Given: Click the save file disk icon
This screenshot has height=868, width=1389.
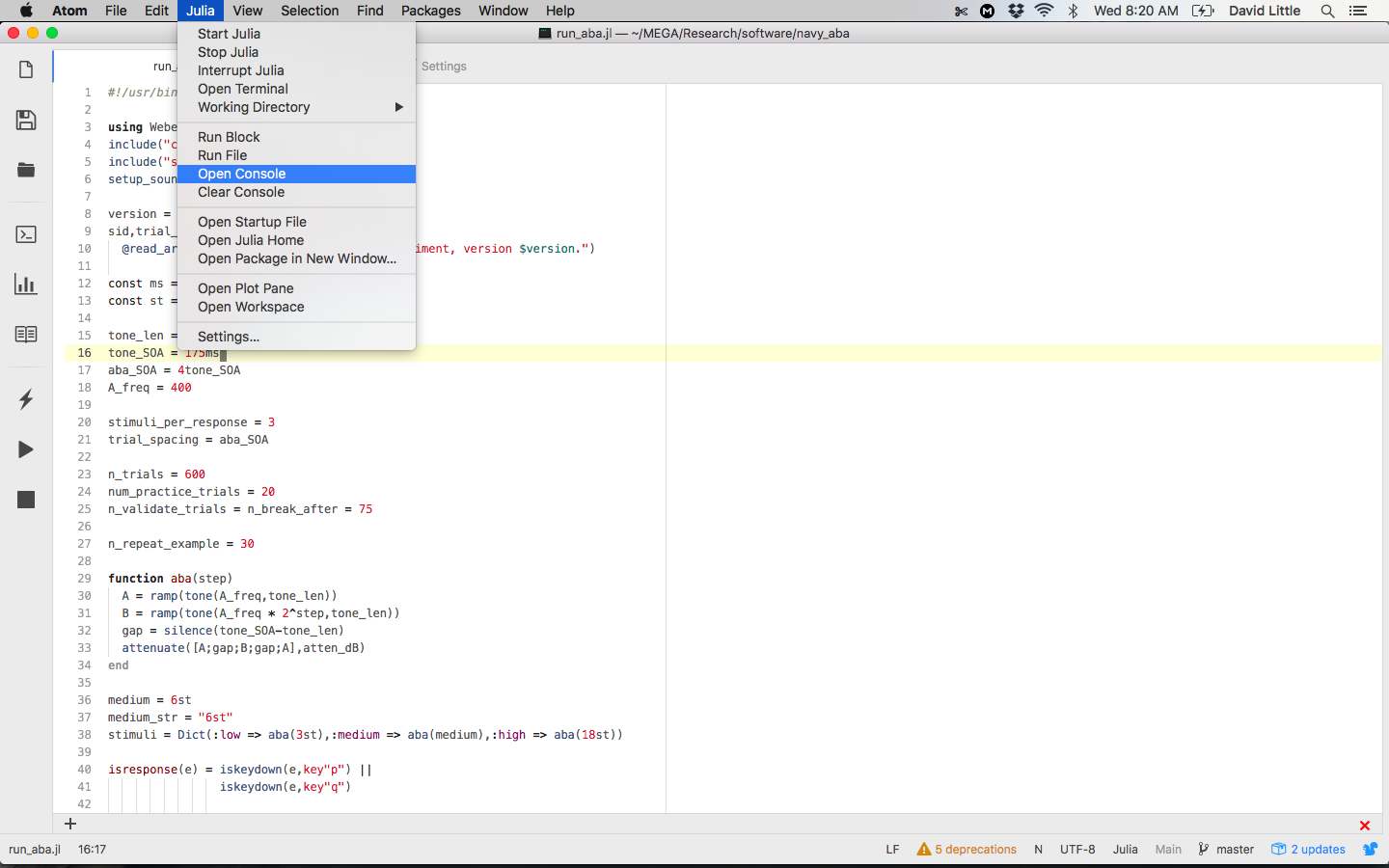Looking at the screenshot, I should pyautogui.click(x=26, y=120).
